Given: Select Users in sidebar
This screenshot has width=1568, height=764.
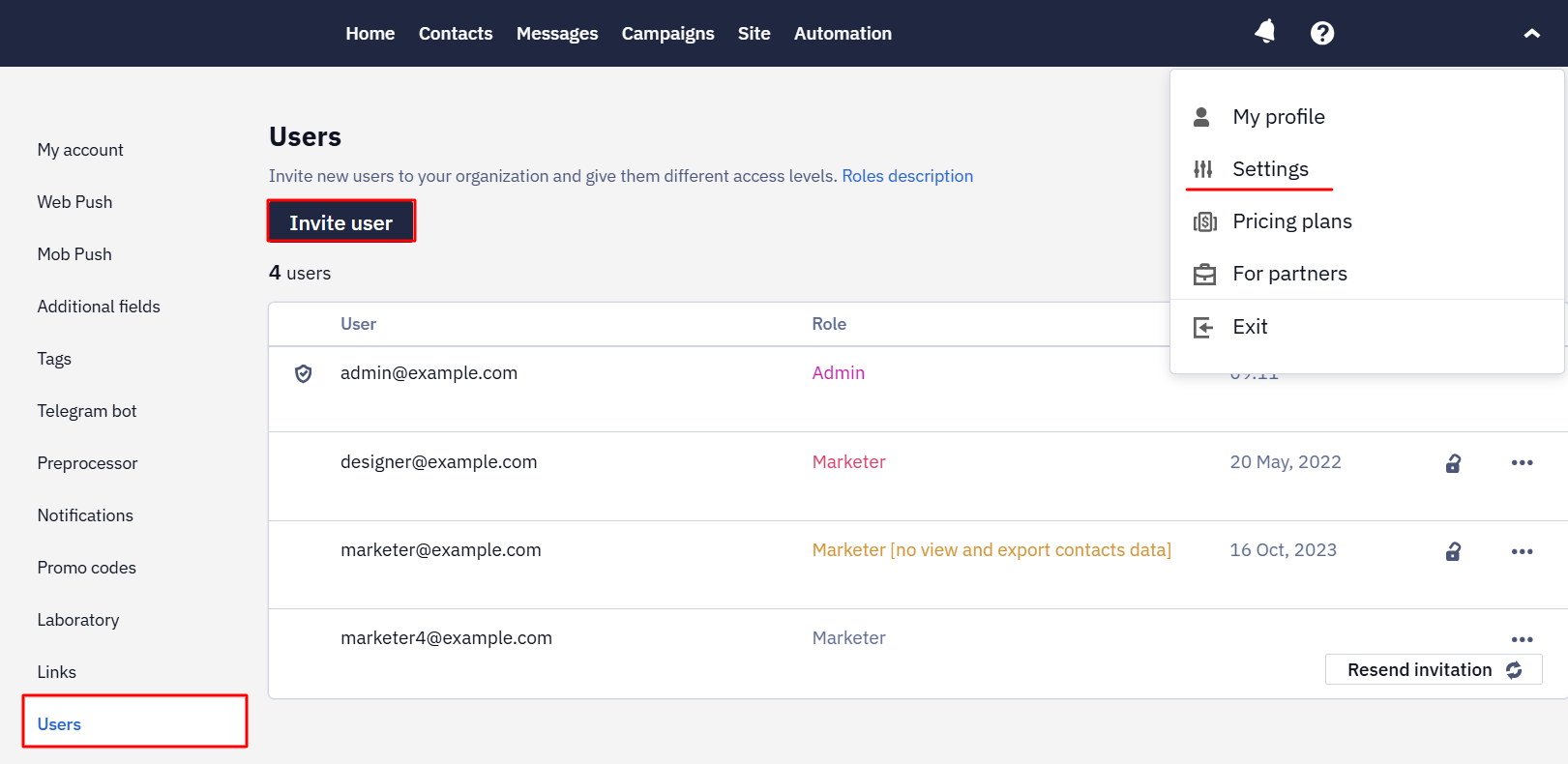Looking at the screenshot, I should point(59,724).
